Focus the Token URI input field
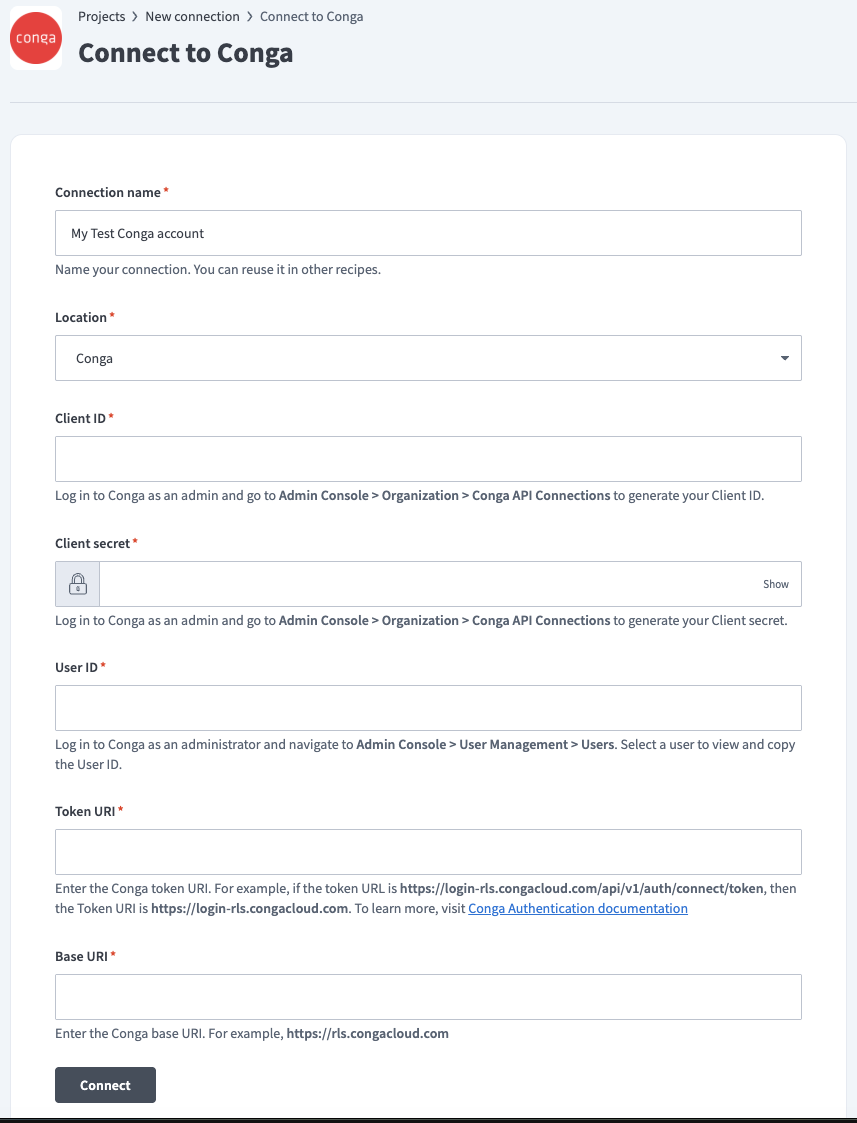The image size is (857, 1123). [x=428, y=852]
